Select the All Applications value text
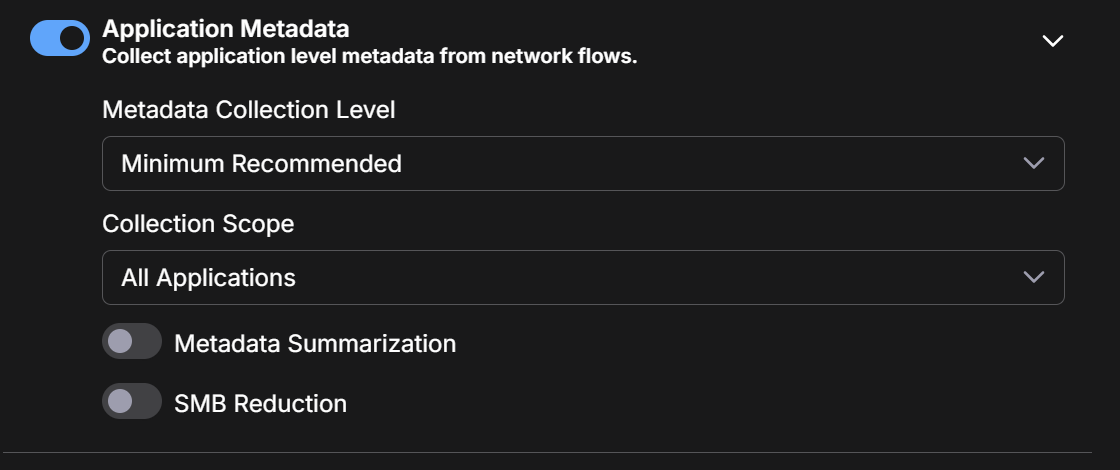This screenshot has width=1120, height=470. pyautogui.click(x=208, y=278)
